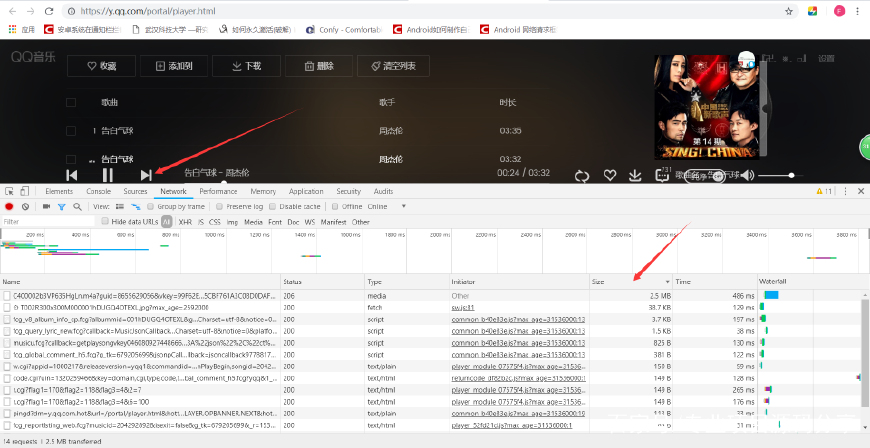870x448 pixels.
Task: Switch to the Performance tab
Action: (218, 191)
